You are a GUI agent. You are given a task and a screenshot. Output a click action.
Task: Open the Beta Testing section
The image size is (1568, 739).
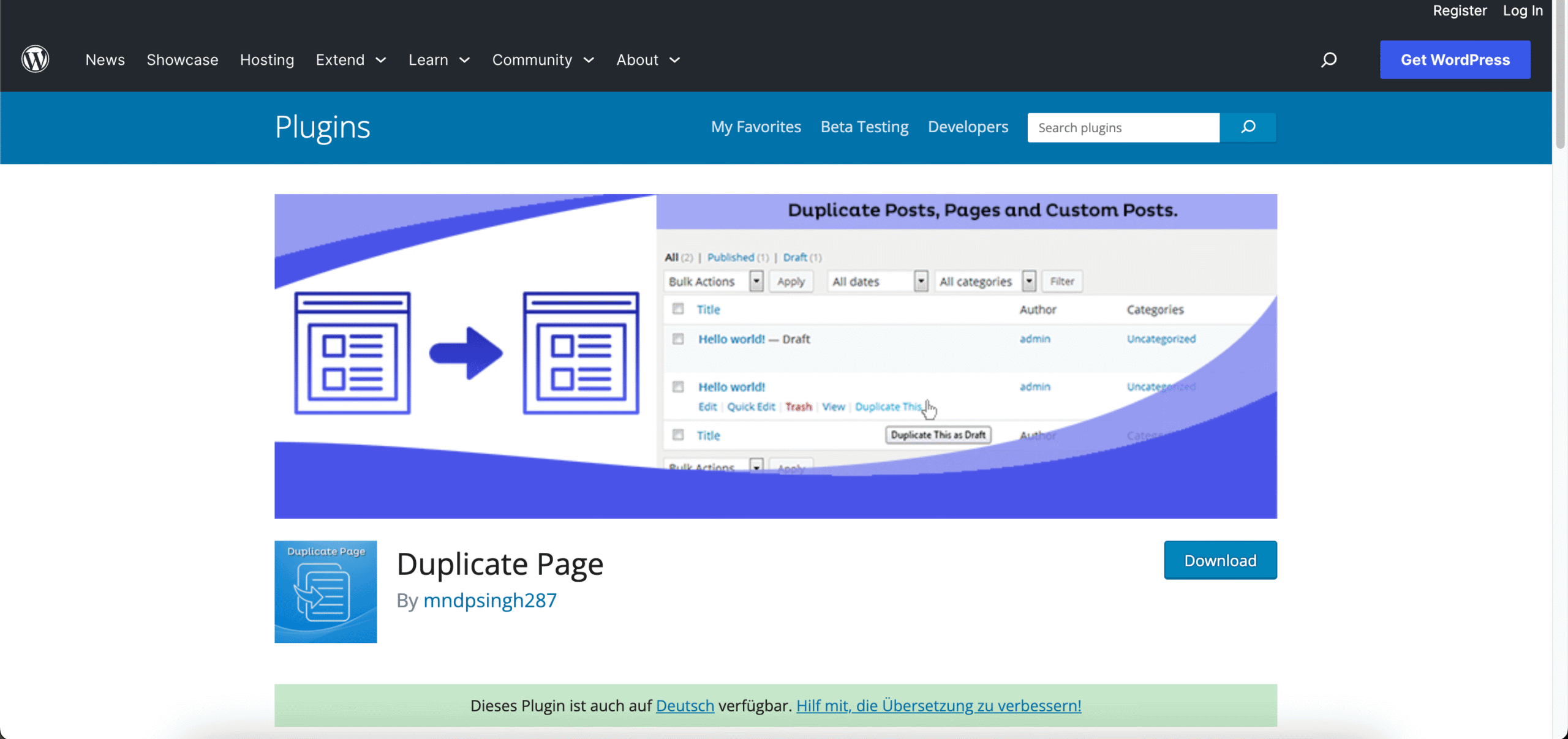pos(864,127)
